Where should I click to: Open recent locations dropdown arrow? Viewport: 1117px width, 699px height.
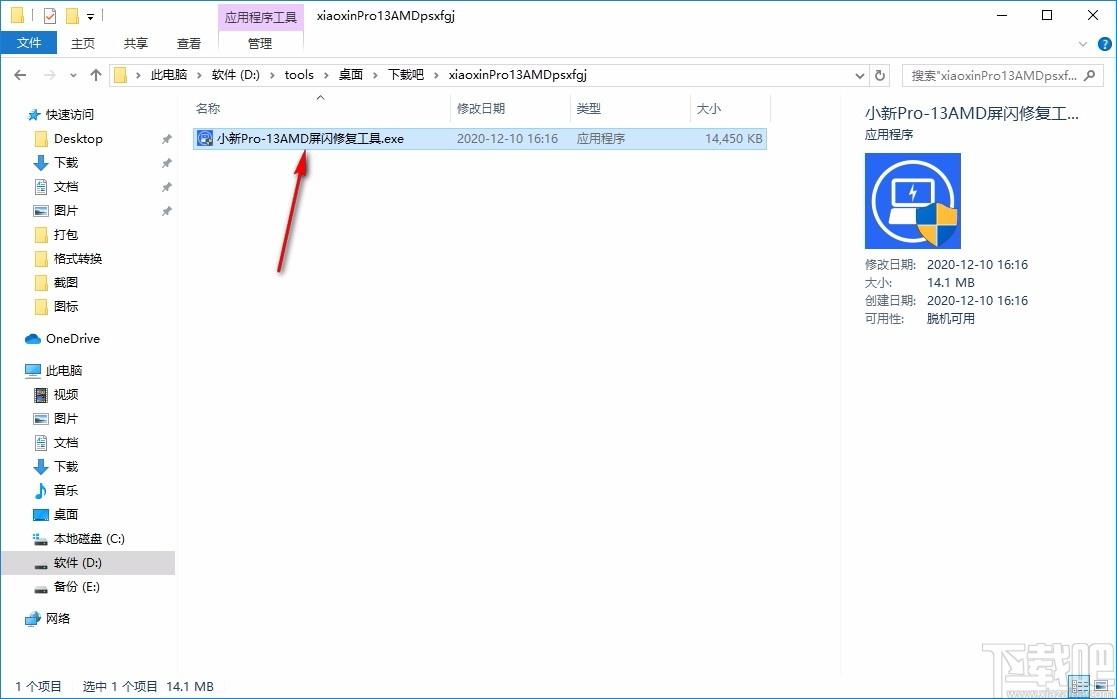(73, 76)
